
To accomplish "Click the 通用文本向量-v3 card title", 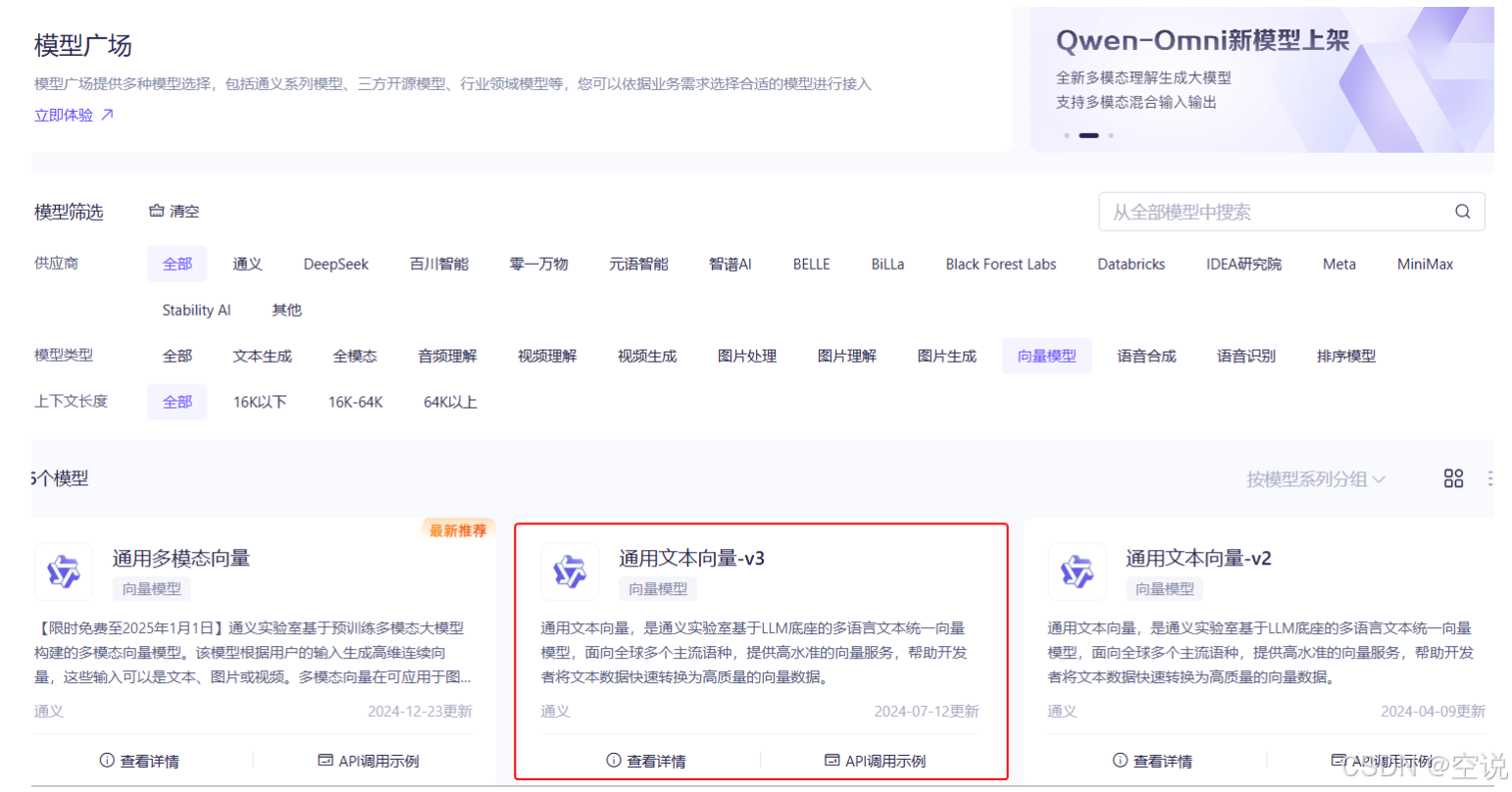I will (x=691, y=558).
